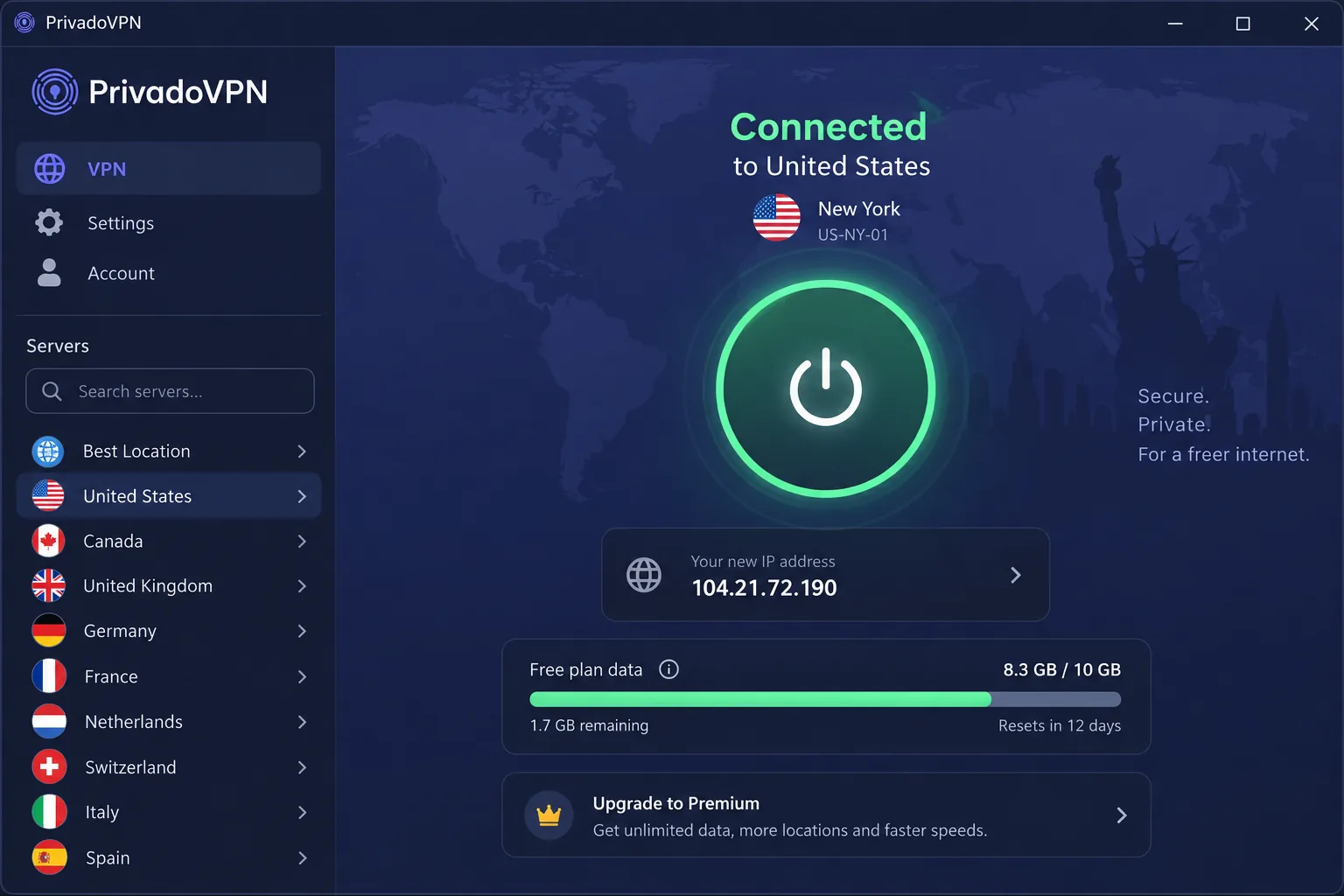
Task: Click the 1.7 GB remaining text
Action: pyautogui.click(x=589, y=725)
